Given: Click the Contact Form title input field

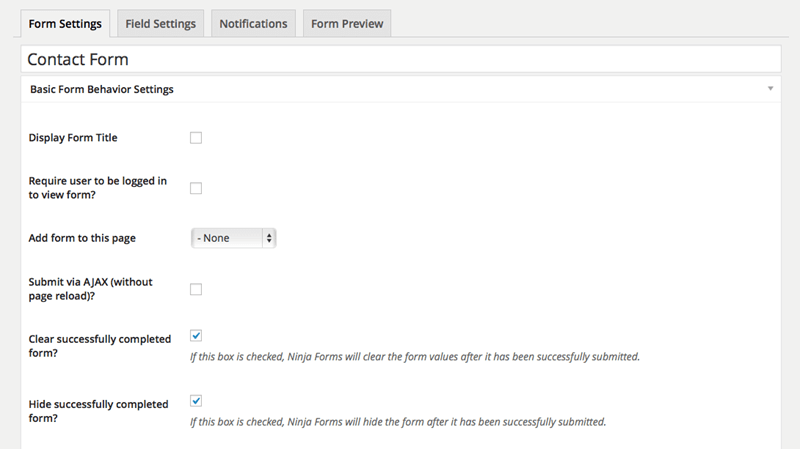Looking at the screenshot, I should pyautogui.click(x=400, y=60).
